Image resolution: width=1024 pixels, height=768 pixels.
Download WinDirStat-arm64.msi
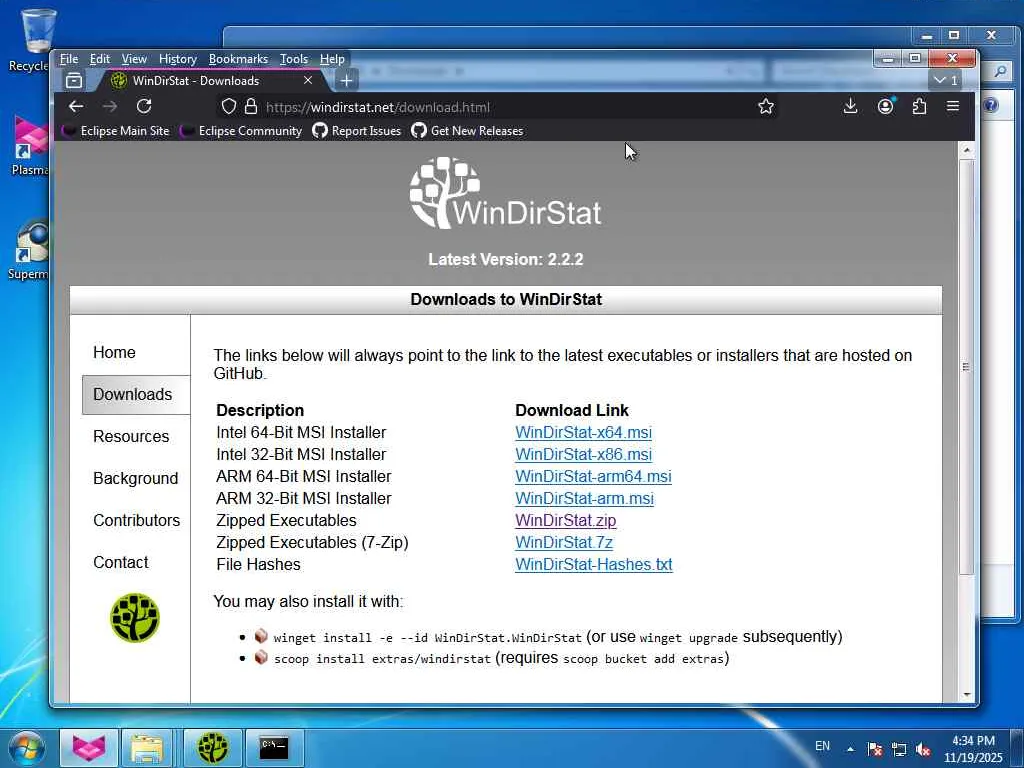coord(593,477)
